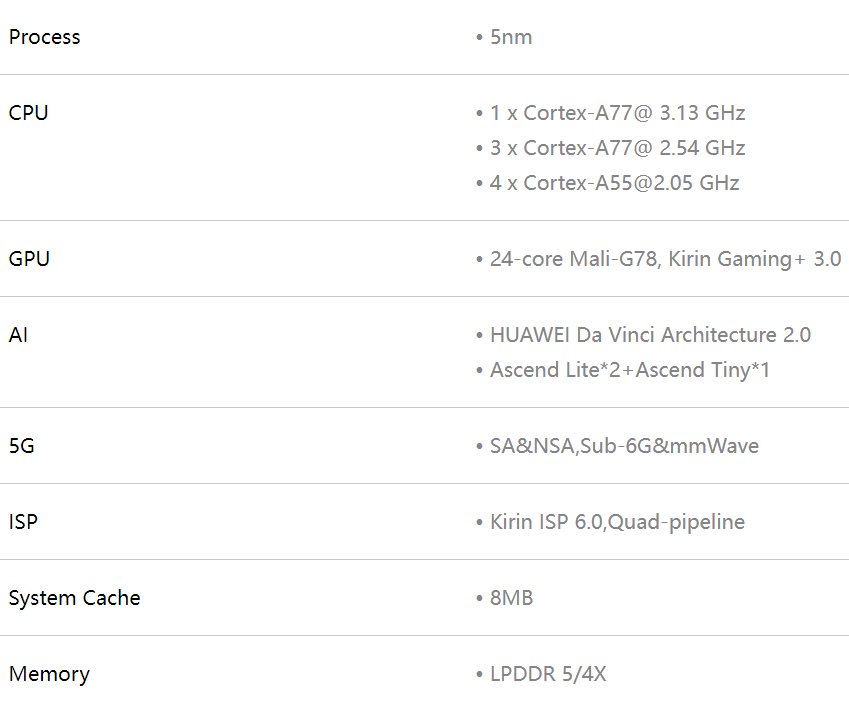Click the 5nm process value
Viewport: 849px width, 709px height.
tap(510, 37)
